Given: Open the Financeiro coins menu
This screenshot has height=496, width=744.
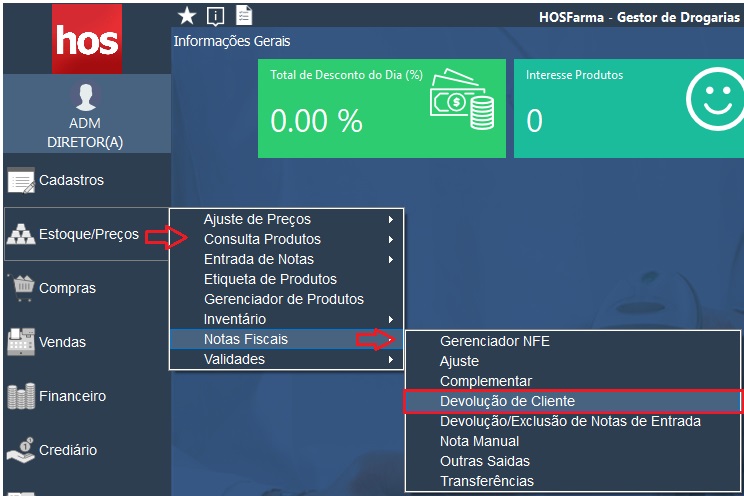Looking at the screenshot, I should 71,396.
